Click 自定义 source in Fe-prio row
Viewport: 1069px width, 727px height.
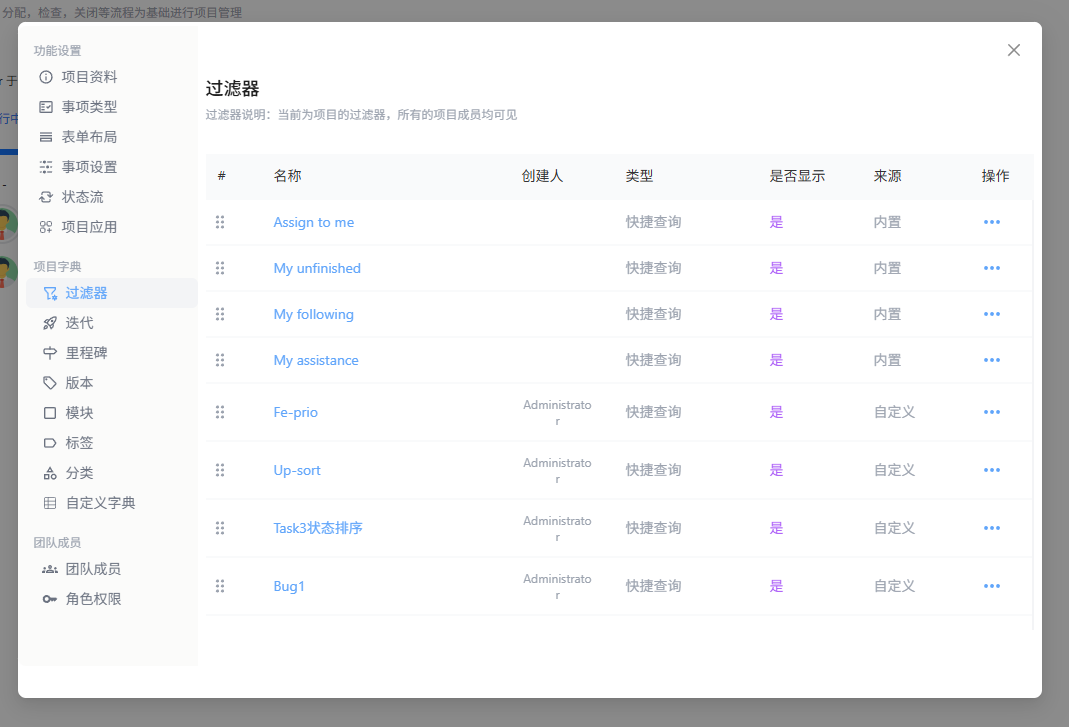coord(894,412)
